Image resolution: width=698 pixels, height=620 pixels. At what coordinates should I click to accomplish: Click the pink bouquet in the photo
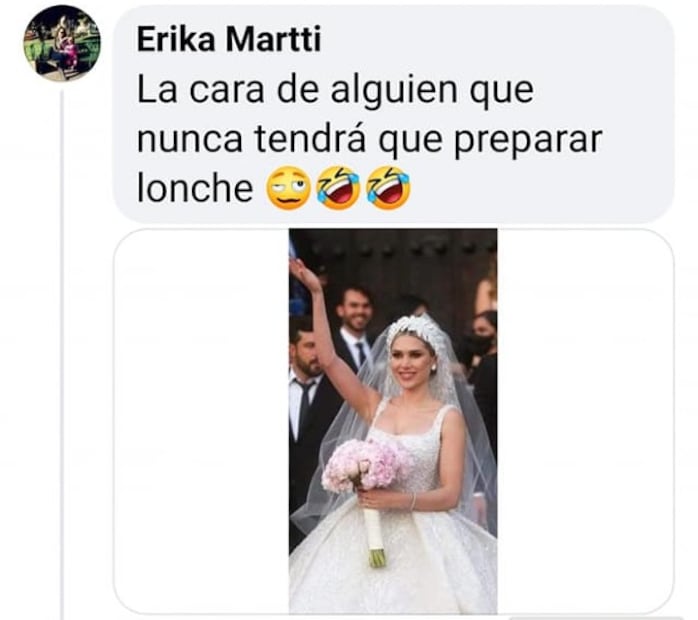click(x=364, y=465)
